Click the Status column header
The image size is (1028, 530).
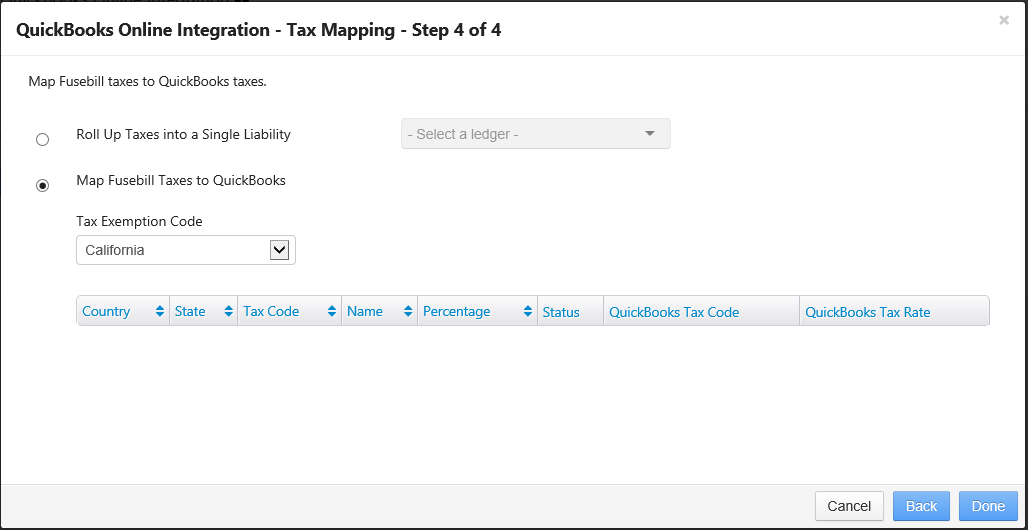[x=570, y=312]
